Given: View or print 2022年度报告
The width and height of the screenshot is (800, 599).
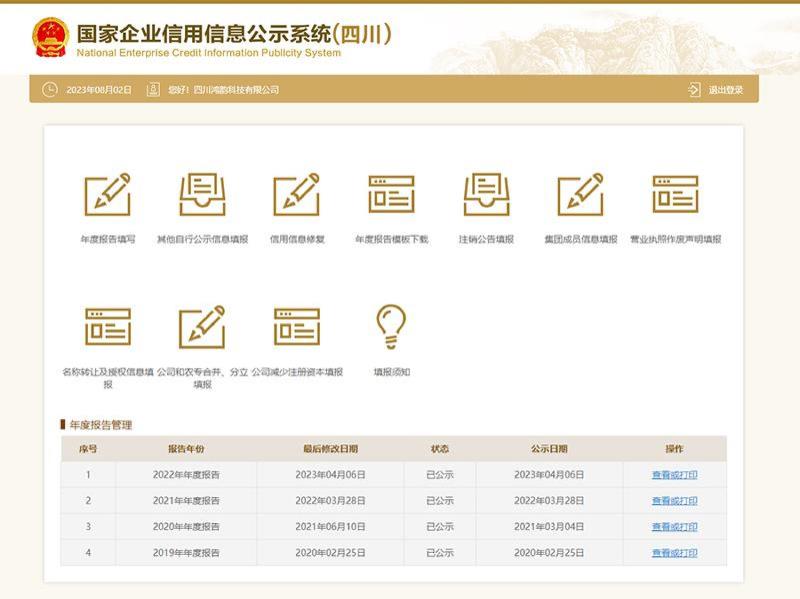Looking at the screenshot, I should click(674, 475).
